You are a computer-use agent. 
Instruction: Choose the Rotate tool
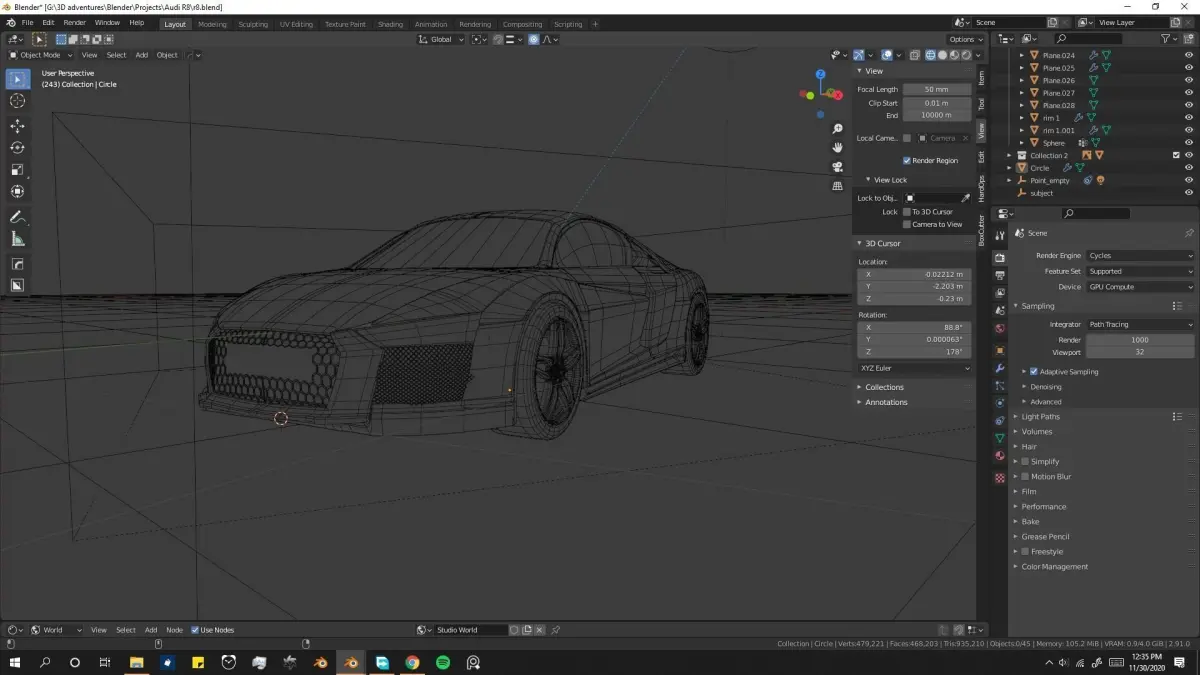18,148
